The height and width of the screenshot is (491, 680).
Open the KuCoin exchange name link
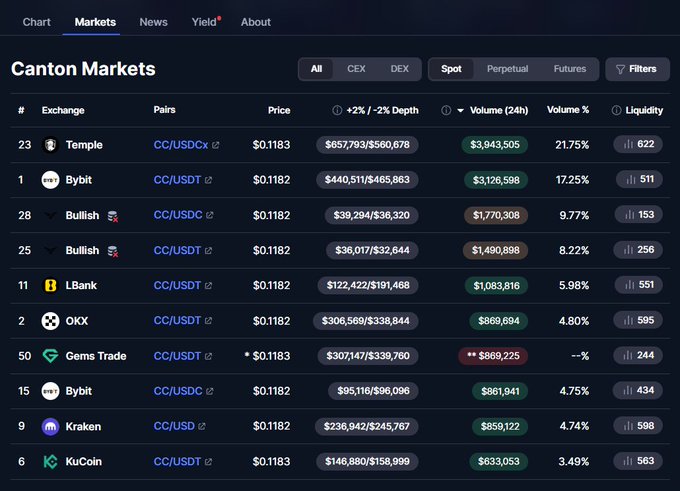tap(83, 462)
